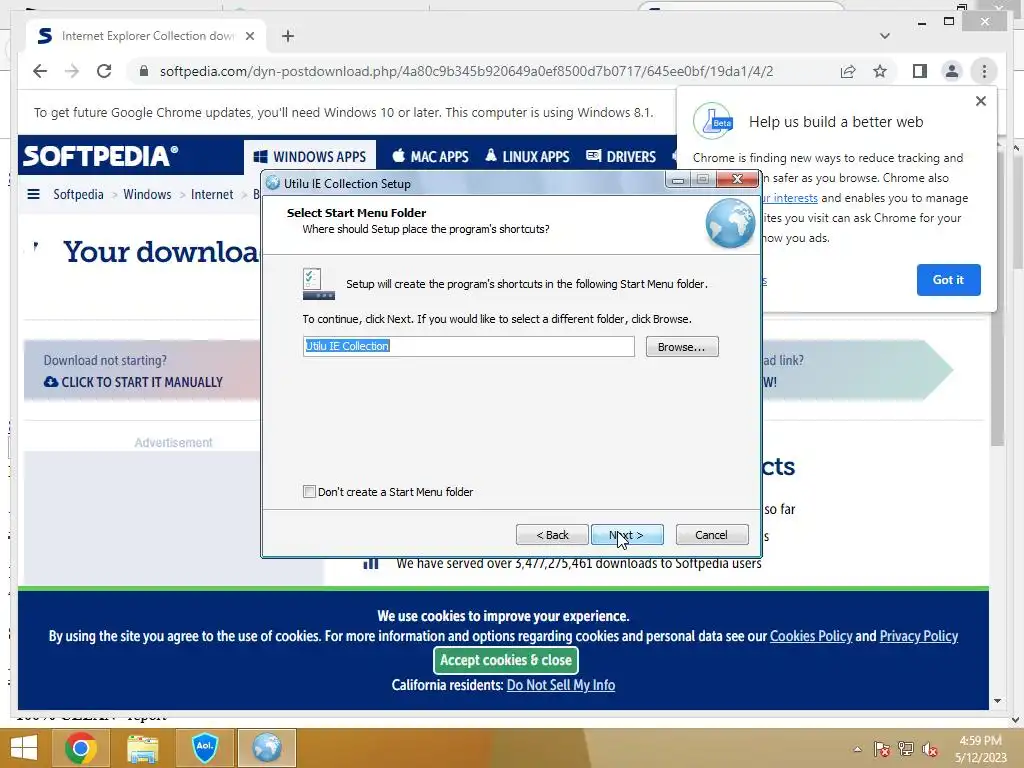1024x768 pixels.
Task: Open the Privacy Policy link
Action: click(x=919, y=636)
